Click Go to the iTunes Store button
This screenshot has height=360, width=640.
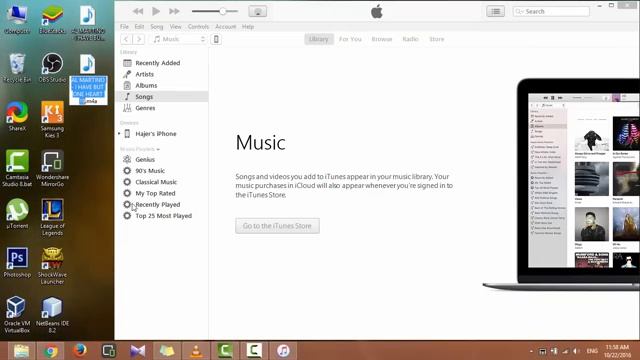[277, 226]
